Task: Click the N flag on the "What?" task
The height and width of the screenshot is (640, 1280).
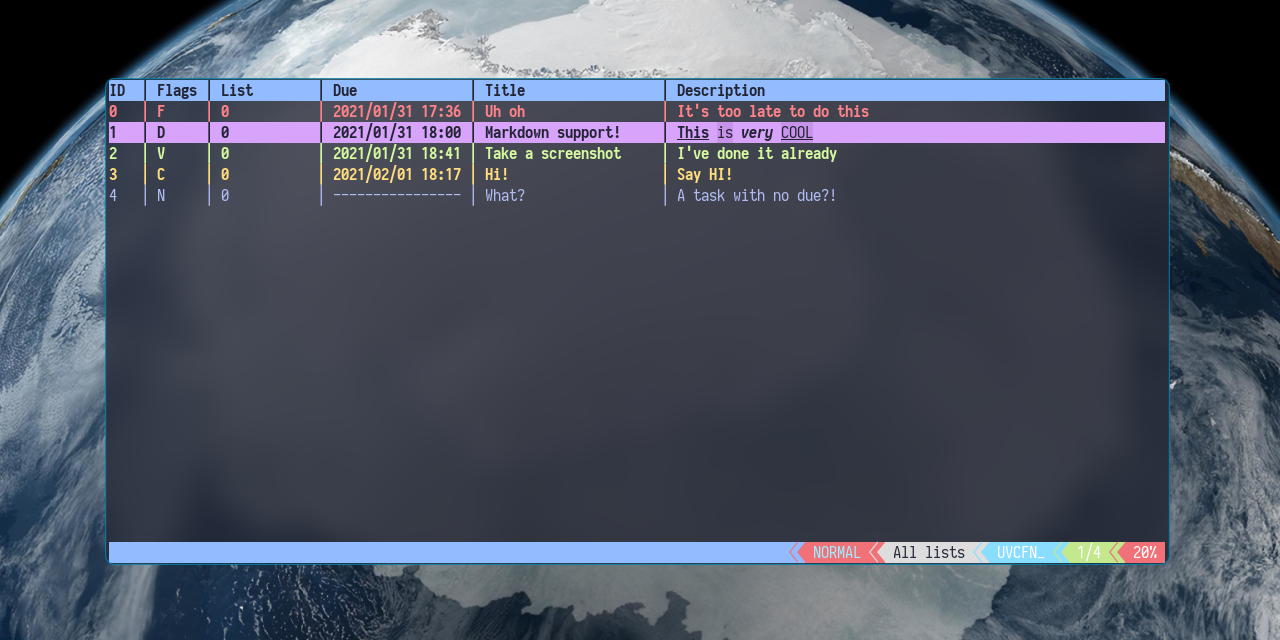Action: (160, 195)
